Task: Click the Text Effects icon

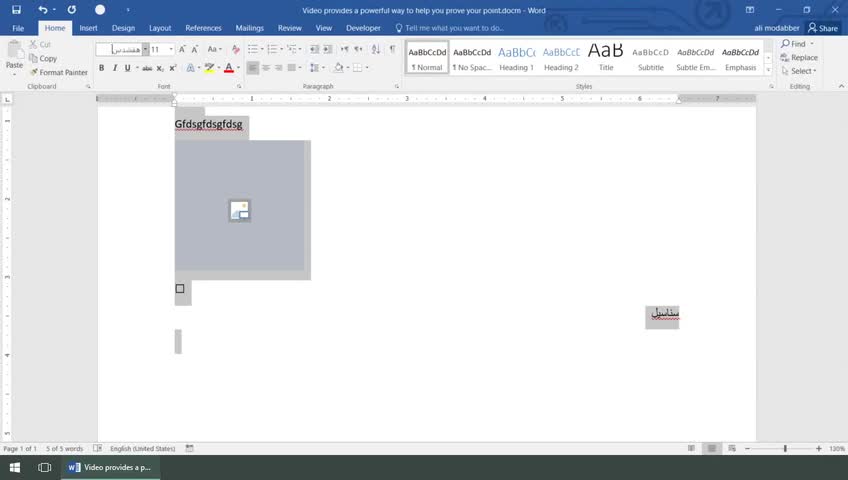Action: (190, 68)
